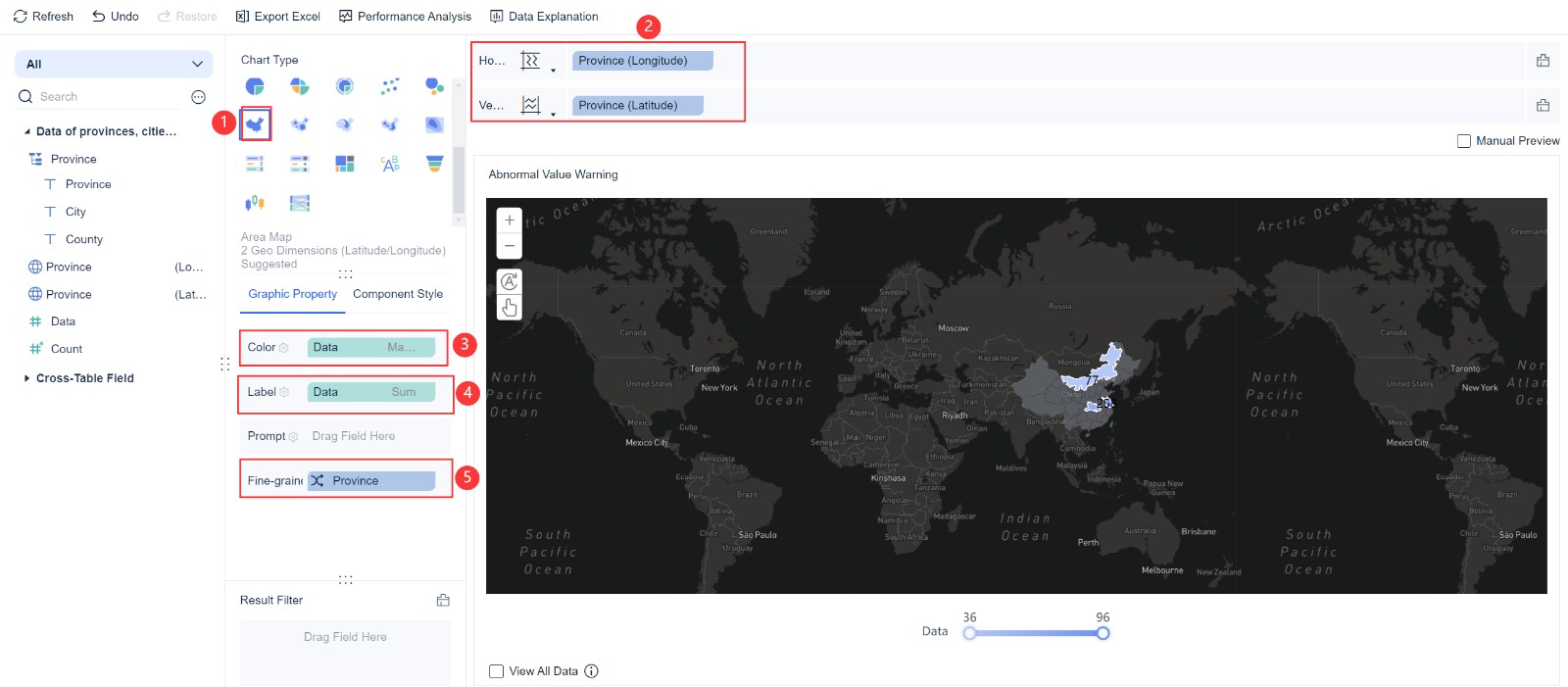Image resolution: width=1568 pixels, height=687 pixels.
Task: Clear fields from the horizontal axis
Action: pyautogui.click(x=1543, y=61)
